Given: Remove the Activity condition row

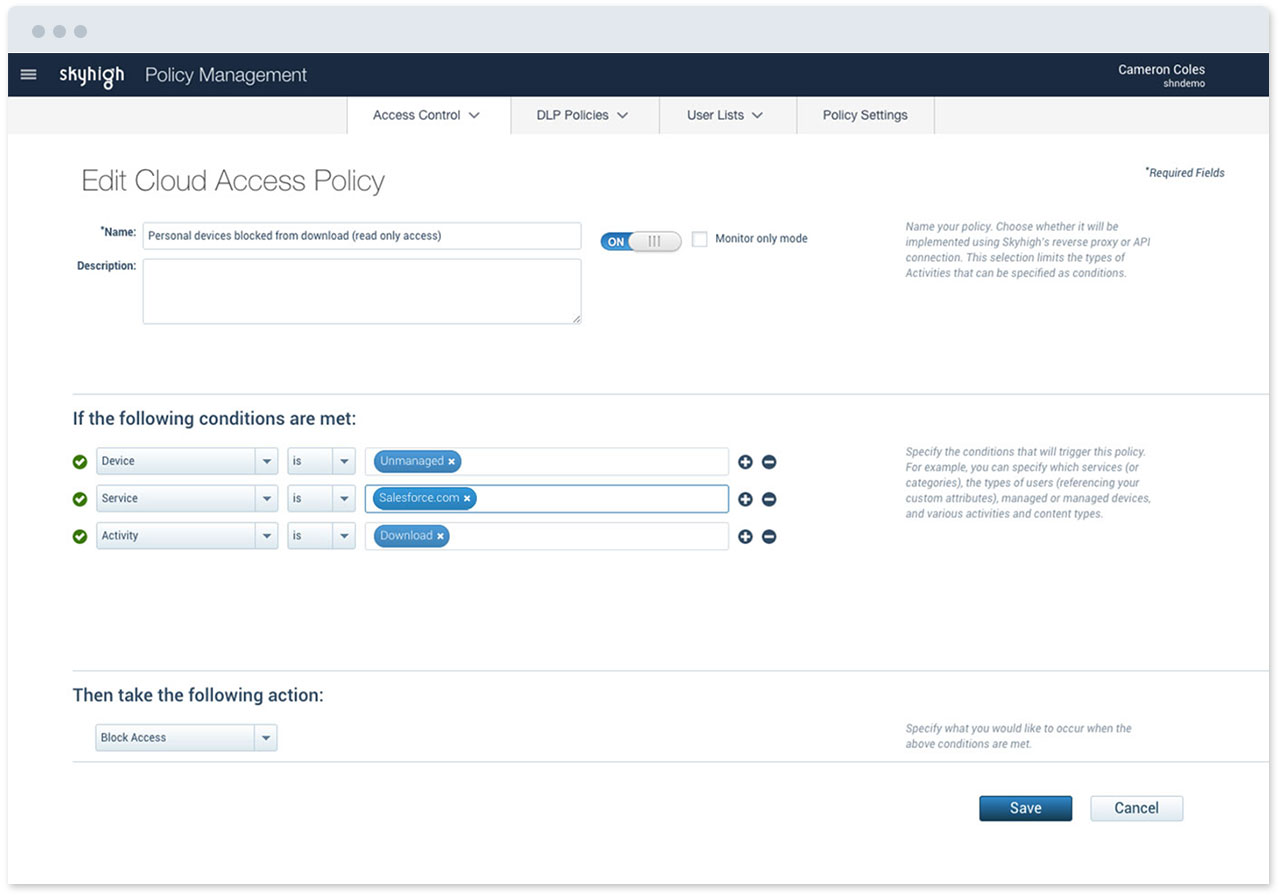Looking at the screenshot, I should tap(769, 536).
